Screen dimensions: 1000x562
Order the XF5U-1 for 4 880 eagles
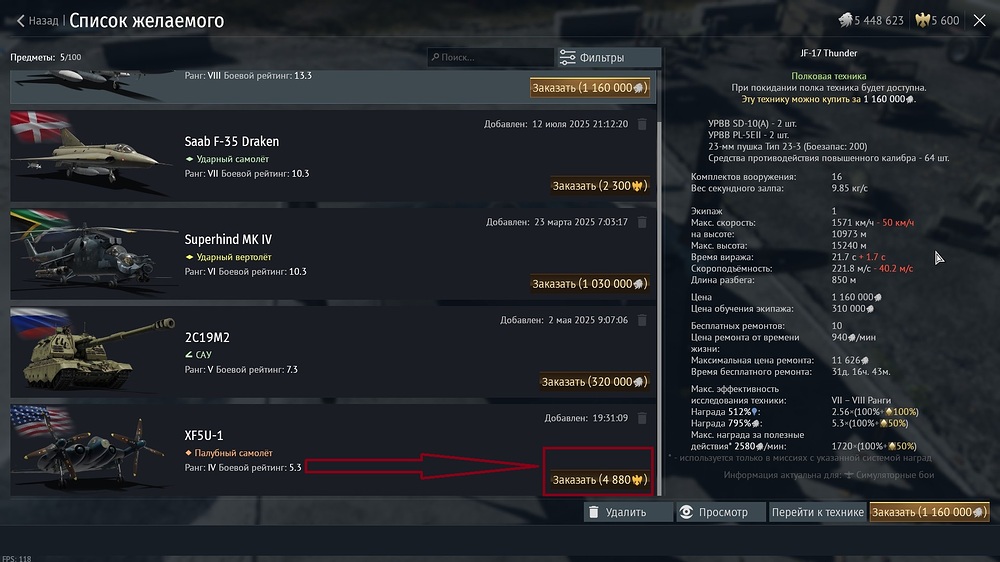599,480
